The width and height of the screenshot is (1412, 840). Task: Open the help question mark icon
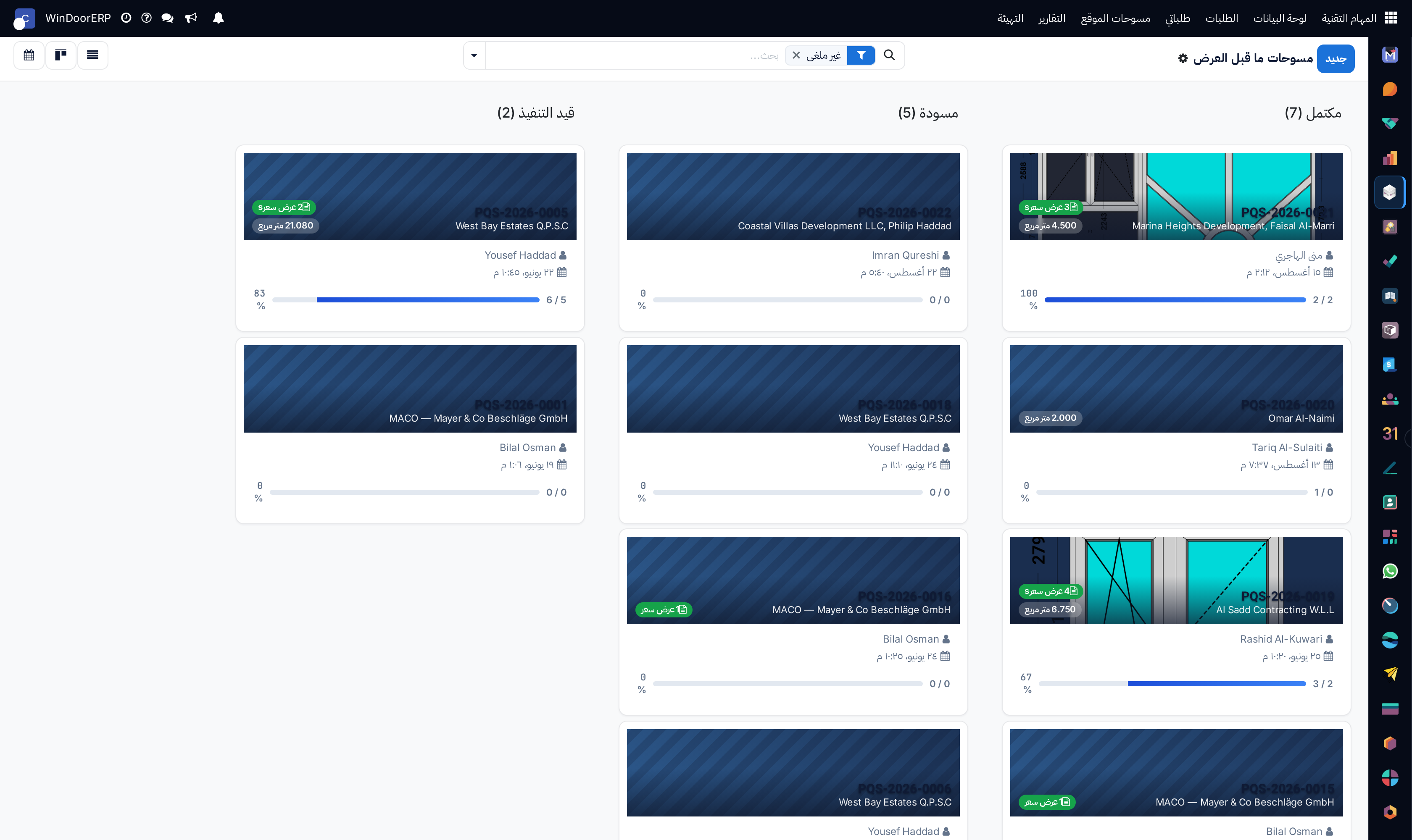146,18
